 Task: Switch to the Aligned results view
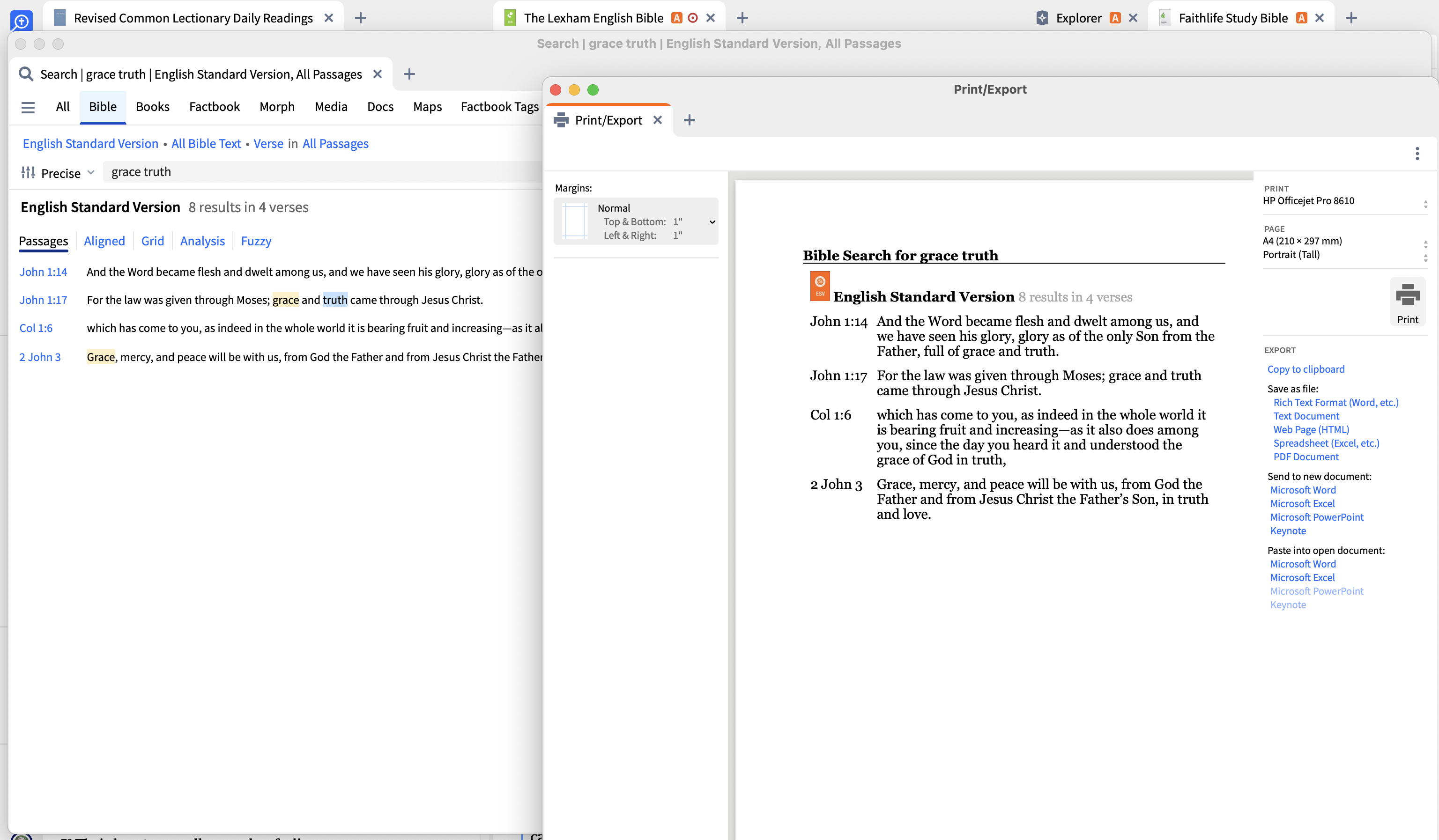click(x=104, y=241)
